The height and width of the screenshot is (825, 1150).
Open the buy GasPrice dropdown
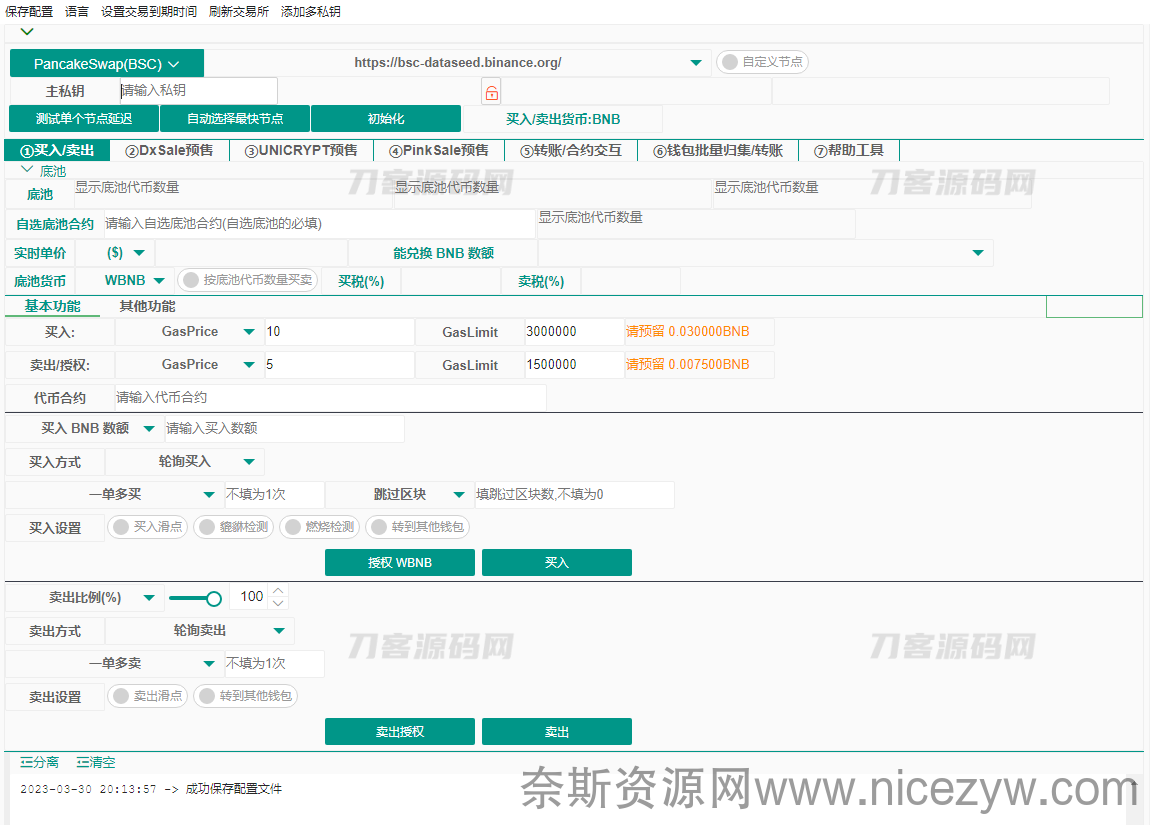[249, 331]
